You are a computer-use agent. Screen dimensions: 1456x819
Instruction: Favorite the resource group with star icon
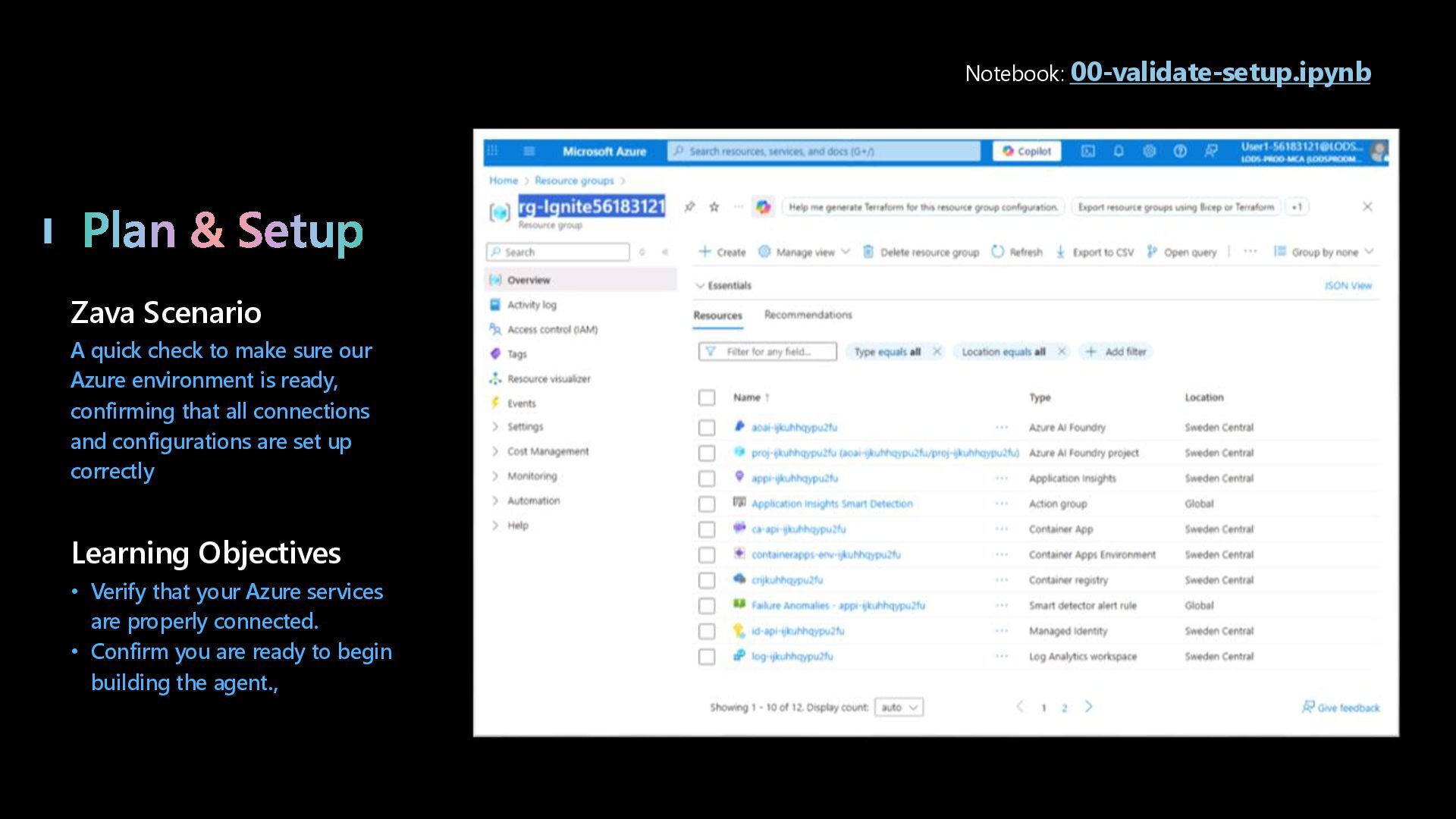point(714,207)
